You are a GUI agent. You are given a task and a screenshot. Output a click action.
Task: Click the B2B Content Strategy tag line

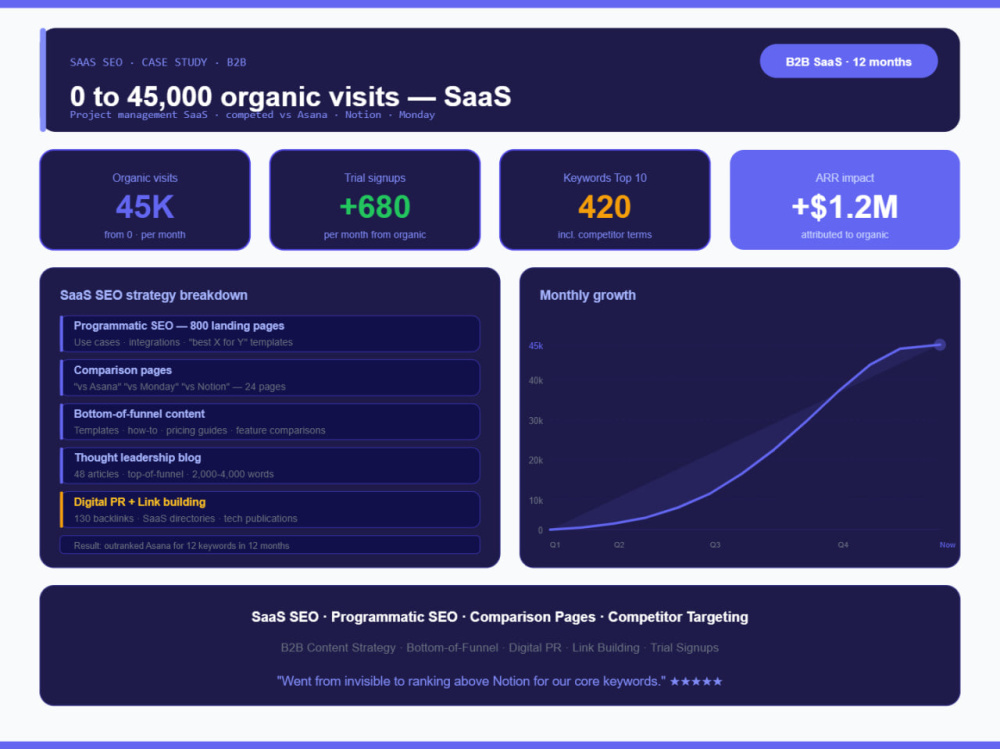coord(499,648)
